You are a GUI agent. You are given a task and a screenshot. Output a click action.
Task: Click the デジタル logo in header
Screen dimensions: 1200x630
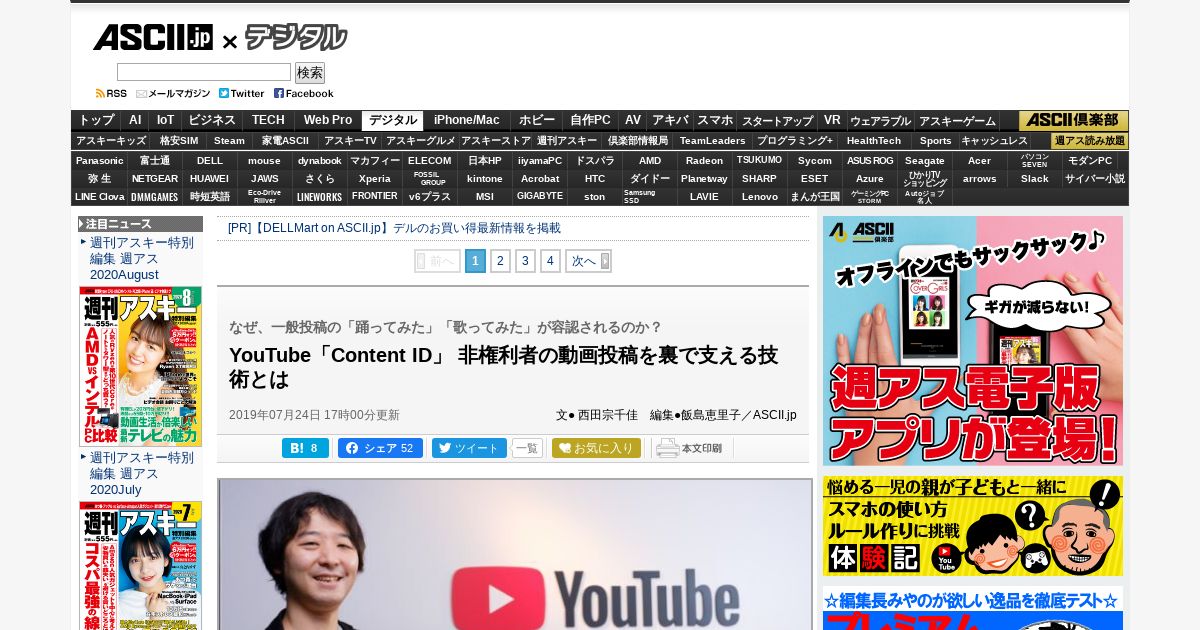click(296, 38)
